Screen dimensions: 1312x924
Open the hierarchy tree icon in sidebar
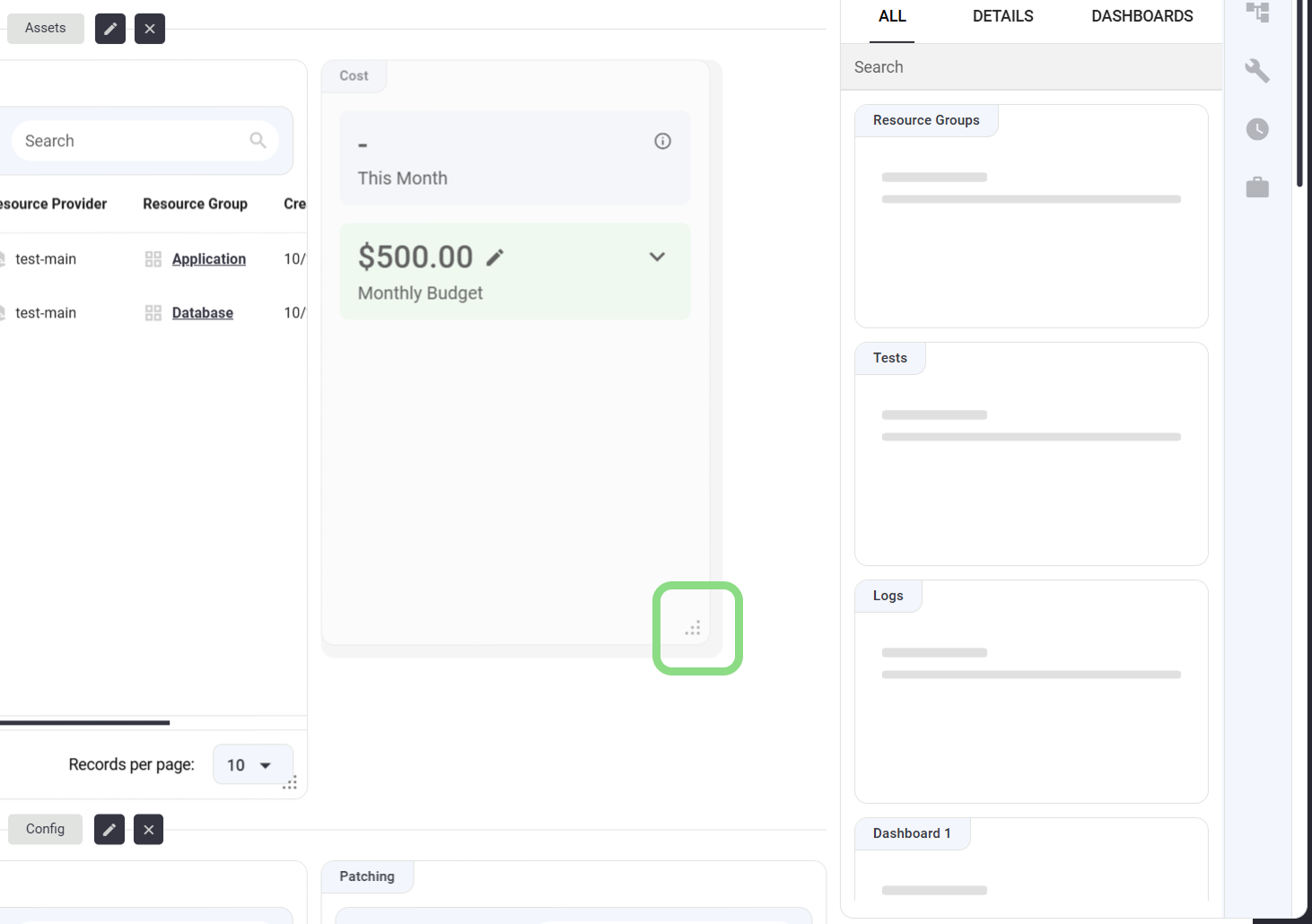coord(1257,13)
